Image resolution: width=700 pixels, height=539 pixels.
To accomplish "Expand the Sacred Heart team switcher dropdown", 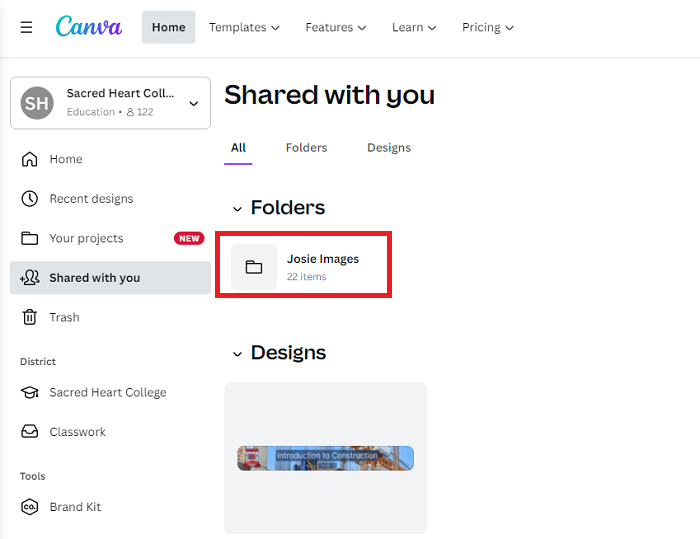I will point(193,103).
